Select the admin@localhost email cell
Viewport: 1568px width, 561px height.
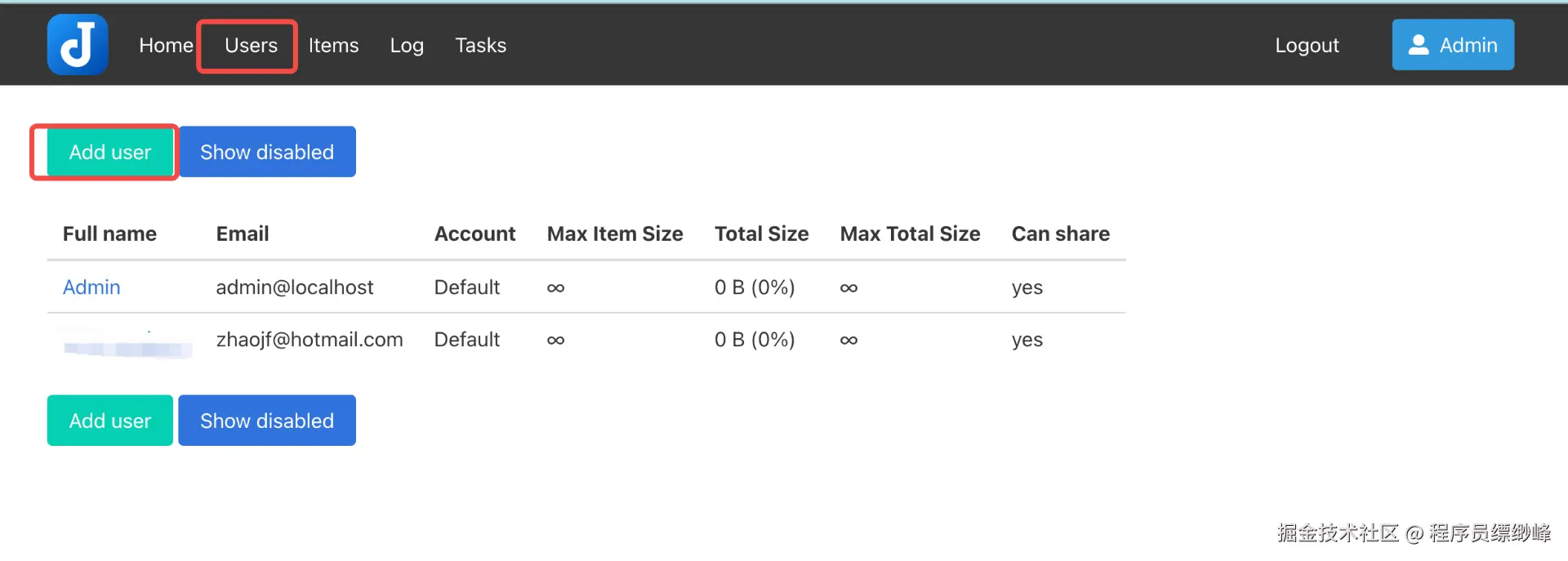click(294, 287)
